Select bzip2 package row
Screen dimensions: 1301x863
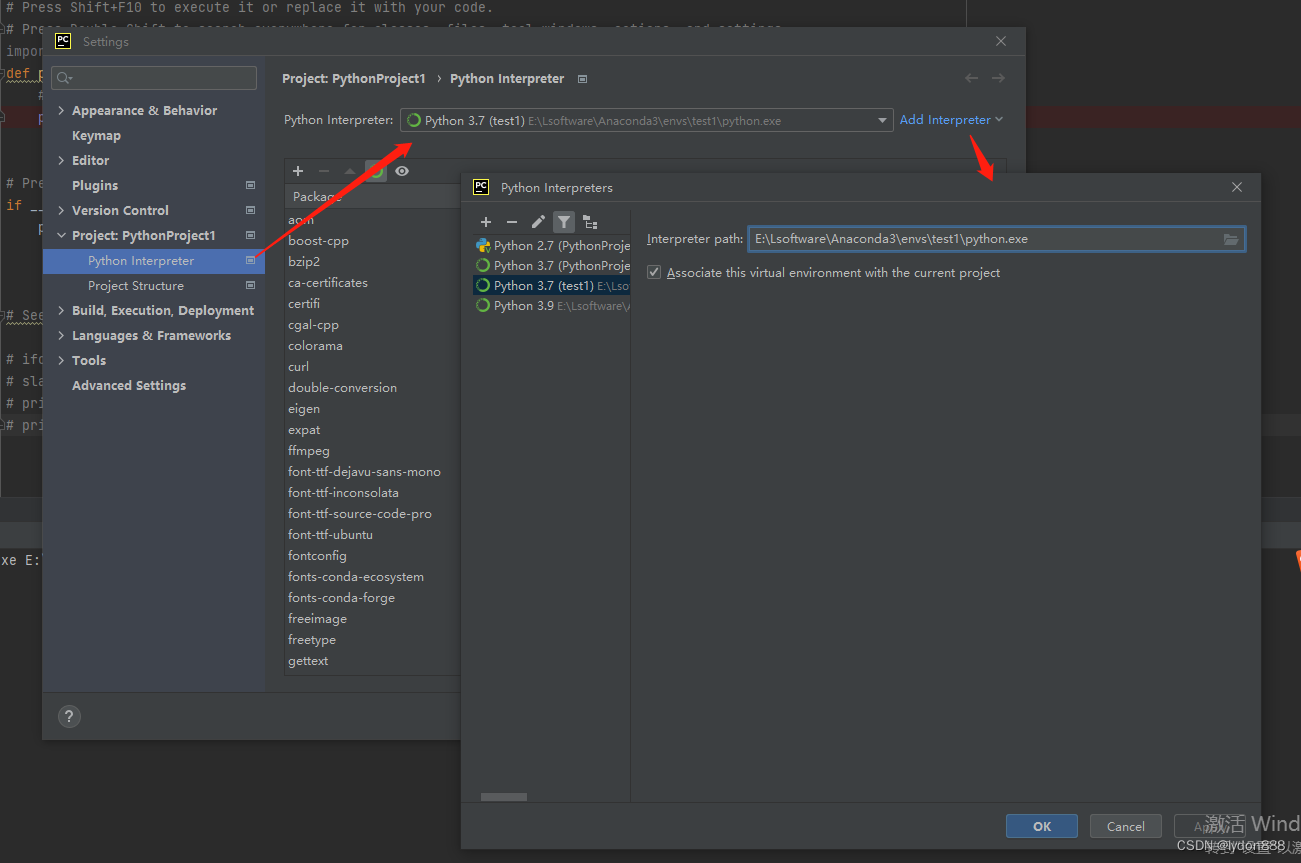coord(373,262)
